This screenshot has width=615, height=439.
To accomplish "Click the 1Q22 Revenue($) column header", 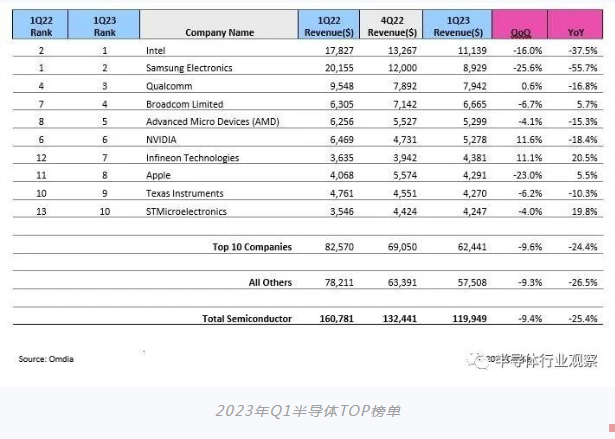I will (x=329, y=24).
